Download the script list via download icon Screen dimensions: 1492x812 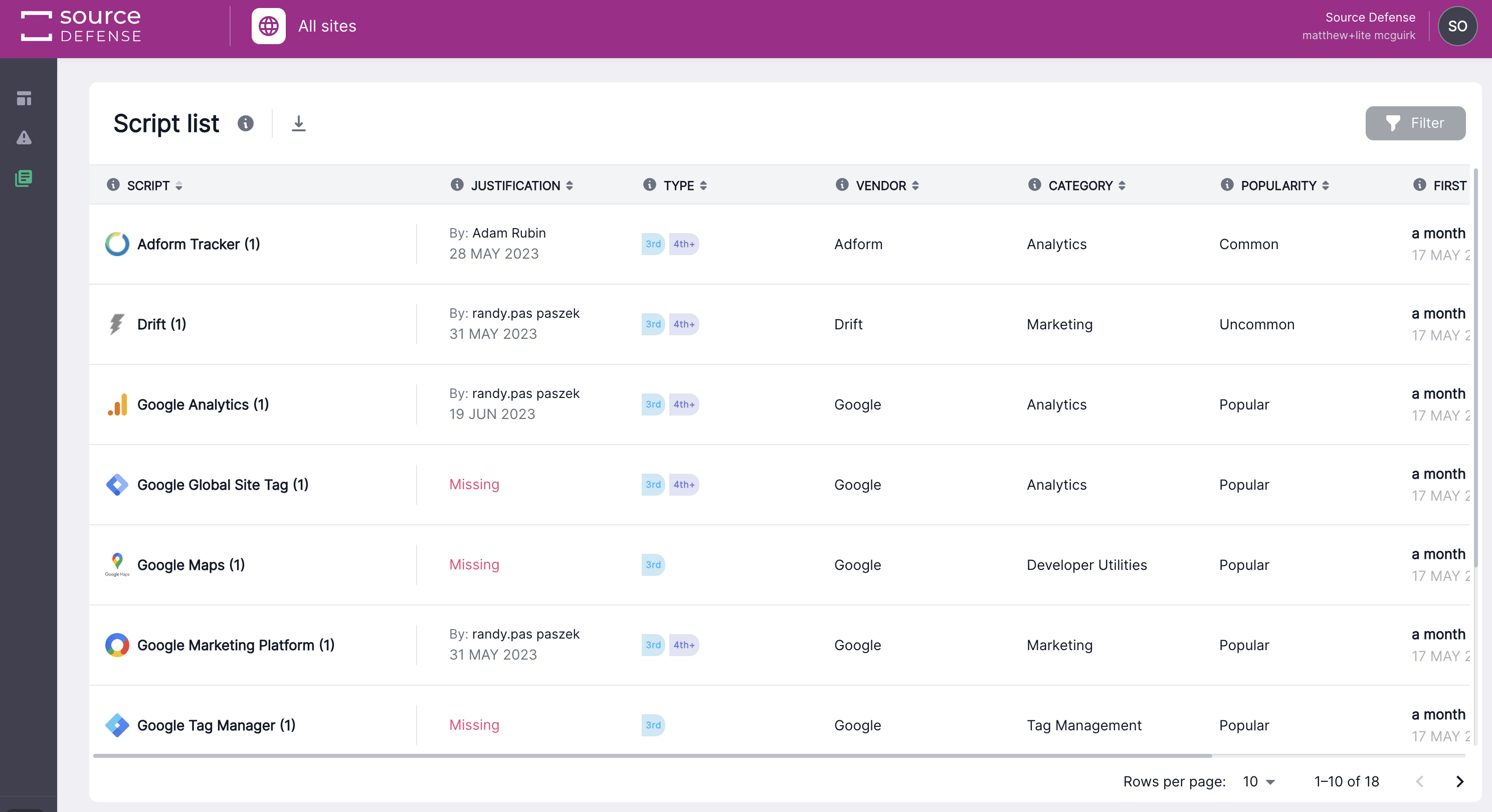(298, 123)
